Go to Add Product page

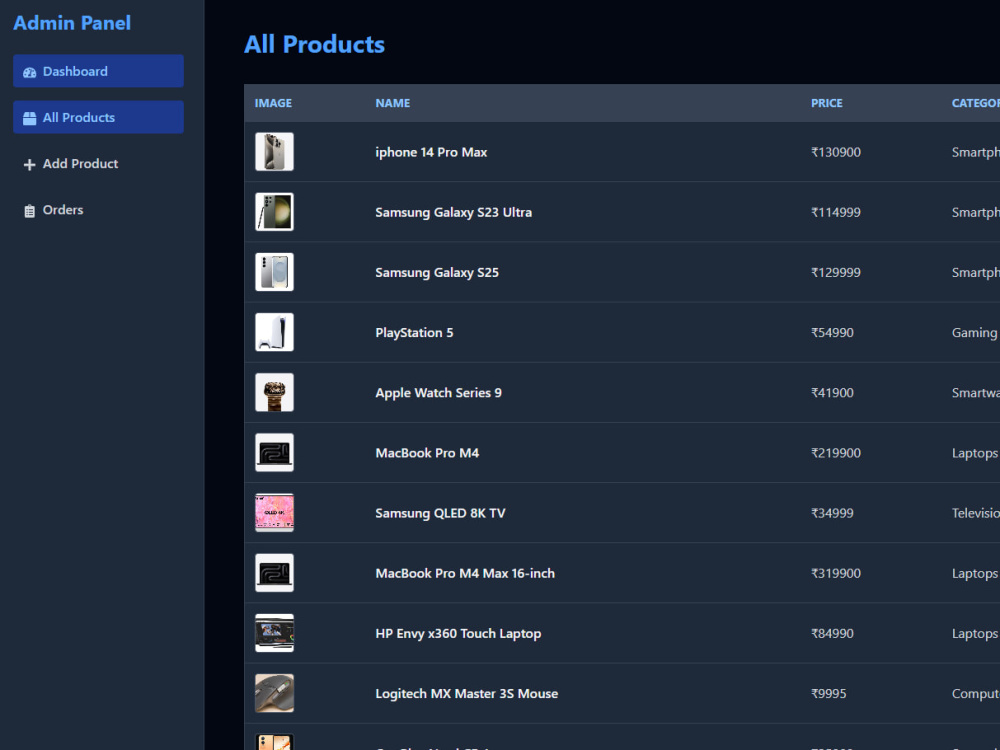pos(98,164)
